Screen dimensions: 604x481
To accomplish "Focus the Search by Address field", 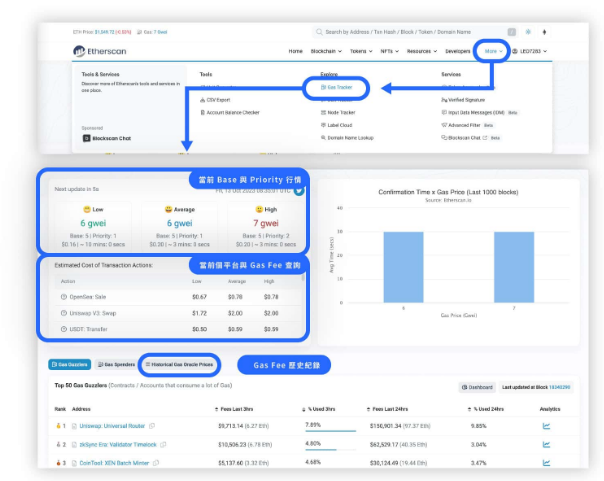I will 414,32.
